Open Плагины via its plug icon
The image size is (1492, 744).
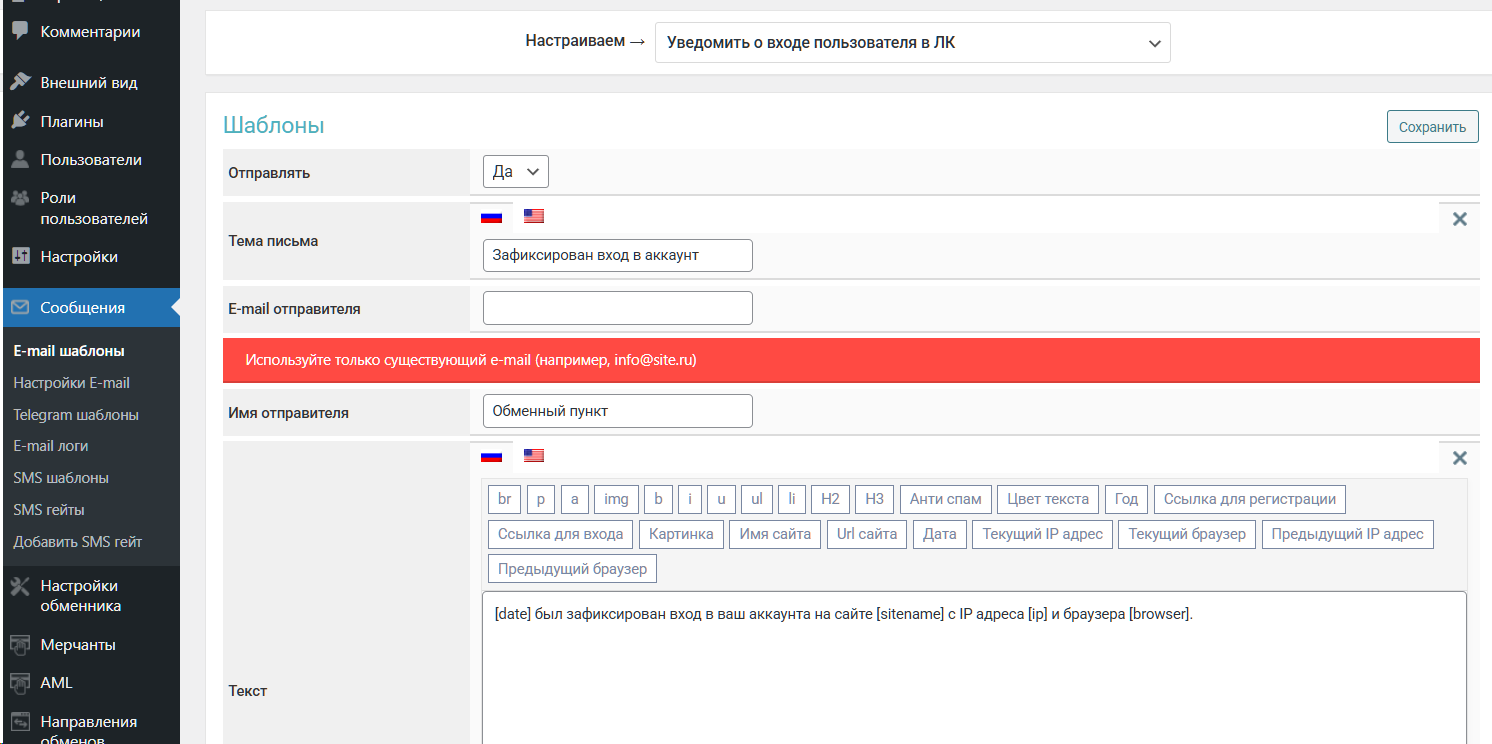(x=20, y=121)
